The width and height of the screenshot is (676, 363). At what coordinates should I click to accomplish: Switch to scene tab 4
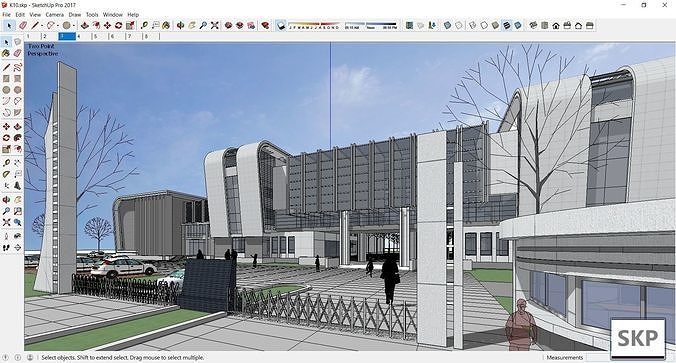(84, 37)
